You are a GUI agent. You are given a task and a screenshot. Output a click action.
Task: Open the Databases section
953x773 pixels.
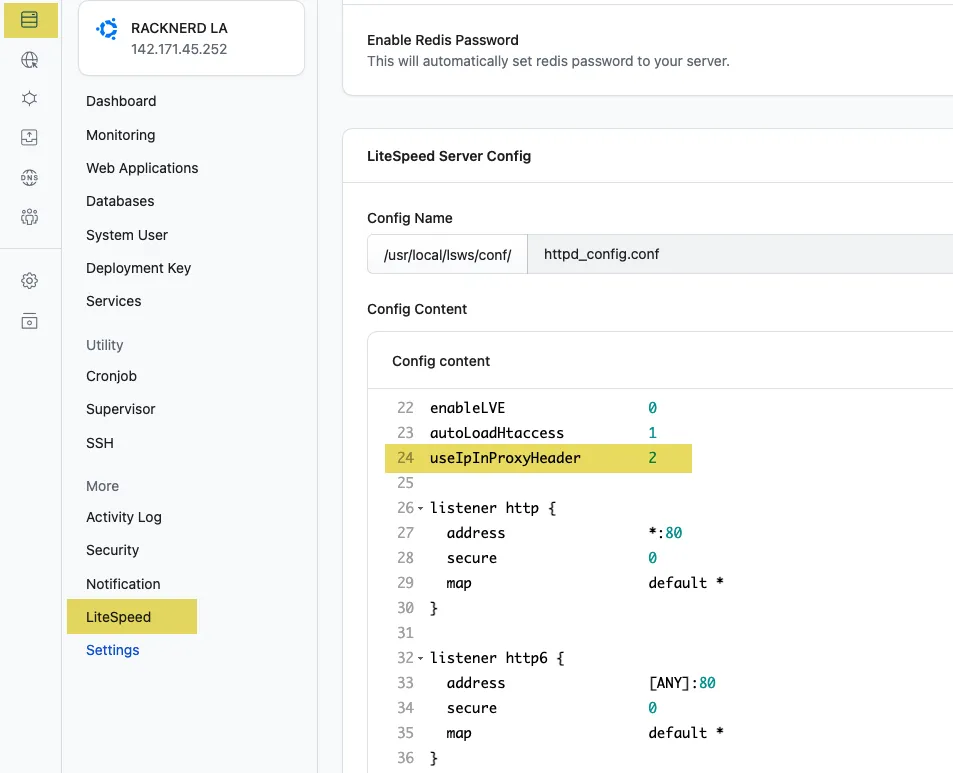point(120,201)
